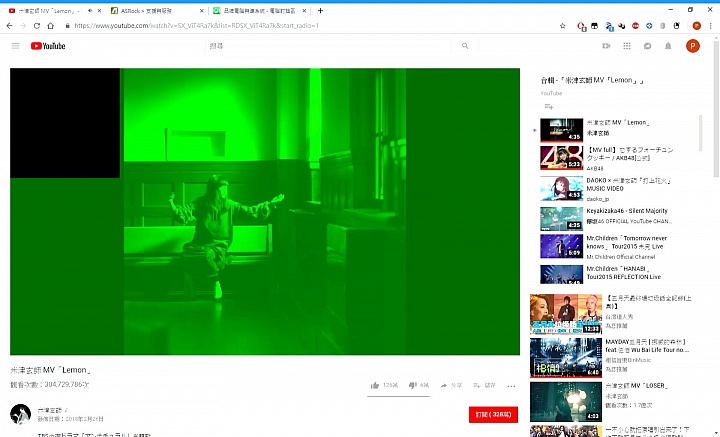The height and width of the screenshot is (437, 720).
Task: Reload the page
Action: [x=37, y=26]
